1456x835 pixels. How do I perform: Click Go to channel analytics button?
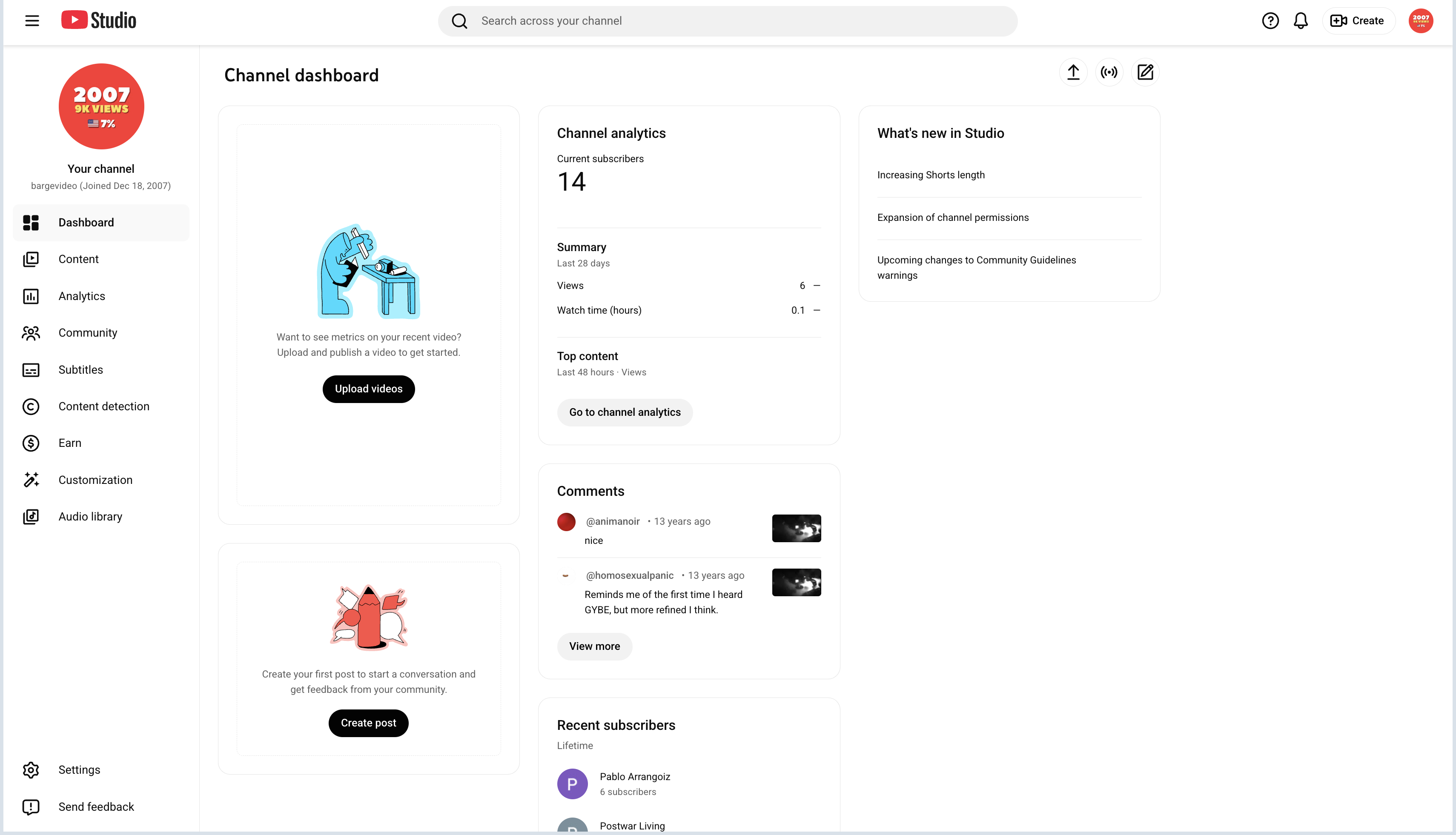[625, 412]
